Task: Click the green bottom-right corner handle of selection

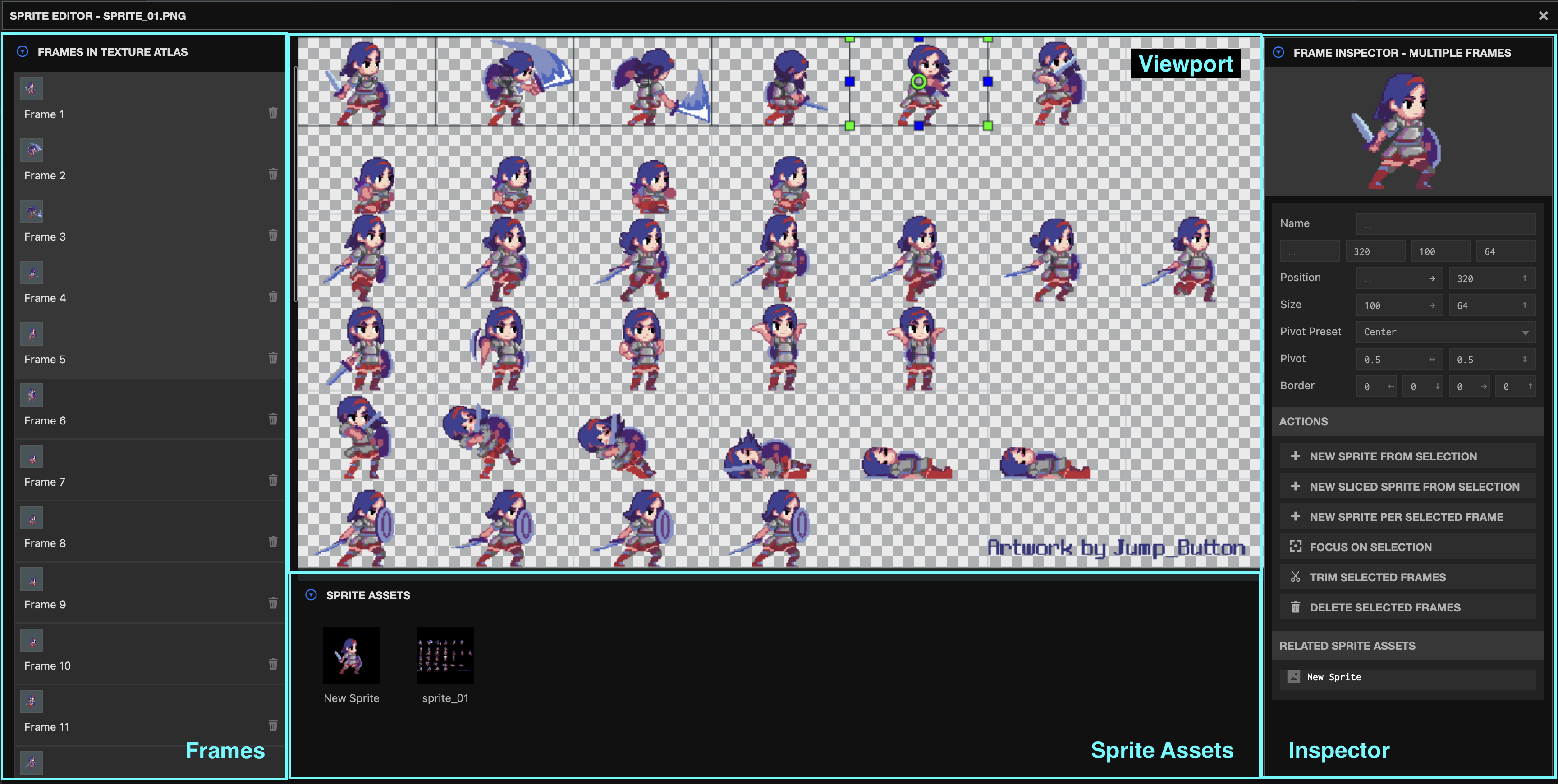Action: (x=988, y=126)
